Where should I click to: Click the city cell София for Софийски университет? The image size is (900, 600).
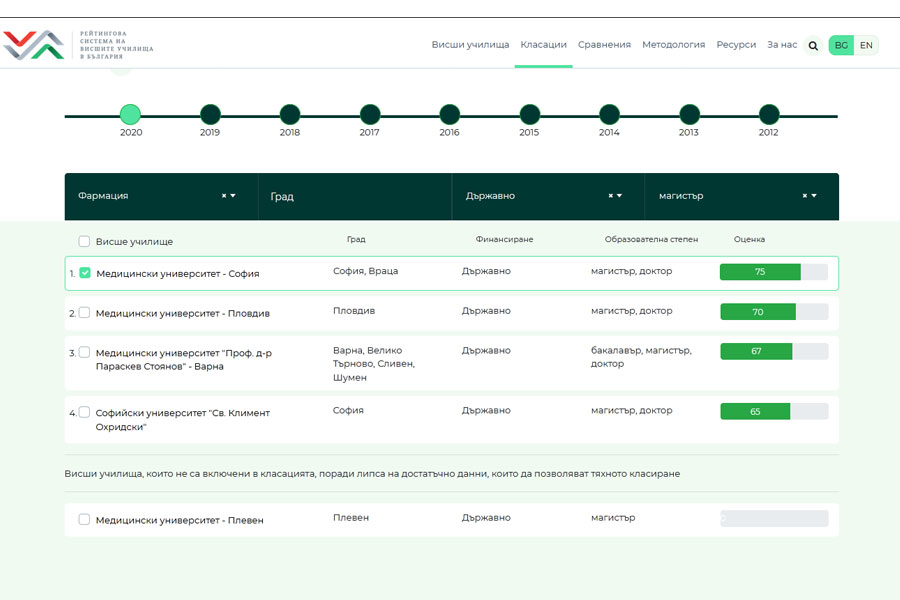(x=348, y=410)
